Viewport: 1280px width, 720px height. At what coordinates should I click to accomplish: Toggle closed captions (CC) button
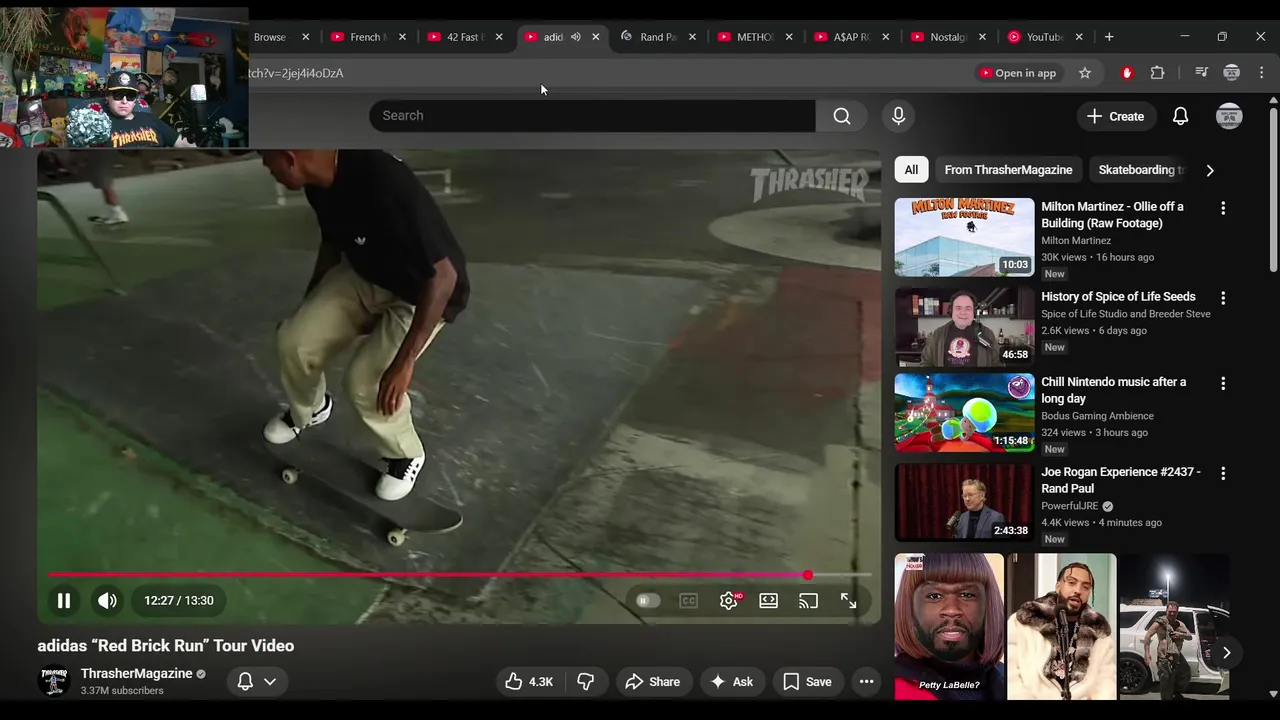(x=688, y=601)
